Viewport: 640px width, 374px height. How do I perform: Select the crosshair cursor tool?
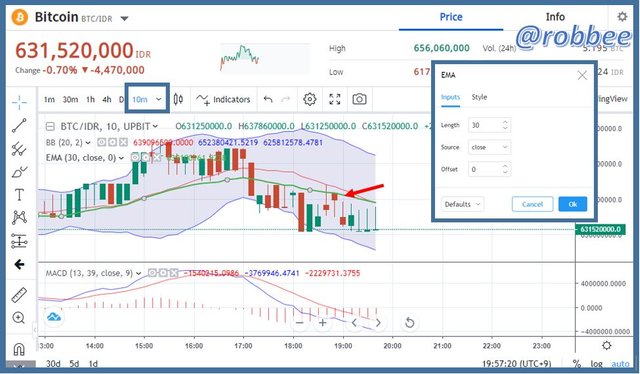19,102
